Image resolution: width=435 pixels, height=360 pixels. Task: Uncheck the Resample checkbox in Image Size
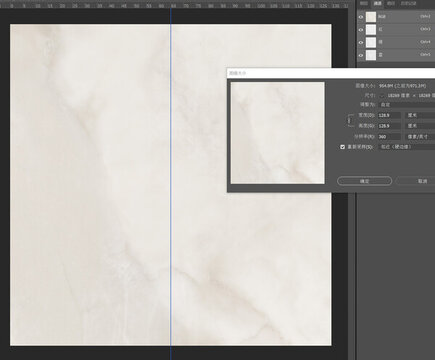pos(342,147)
